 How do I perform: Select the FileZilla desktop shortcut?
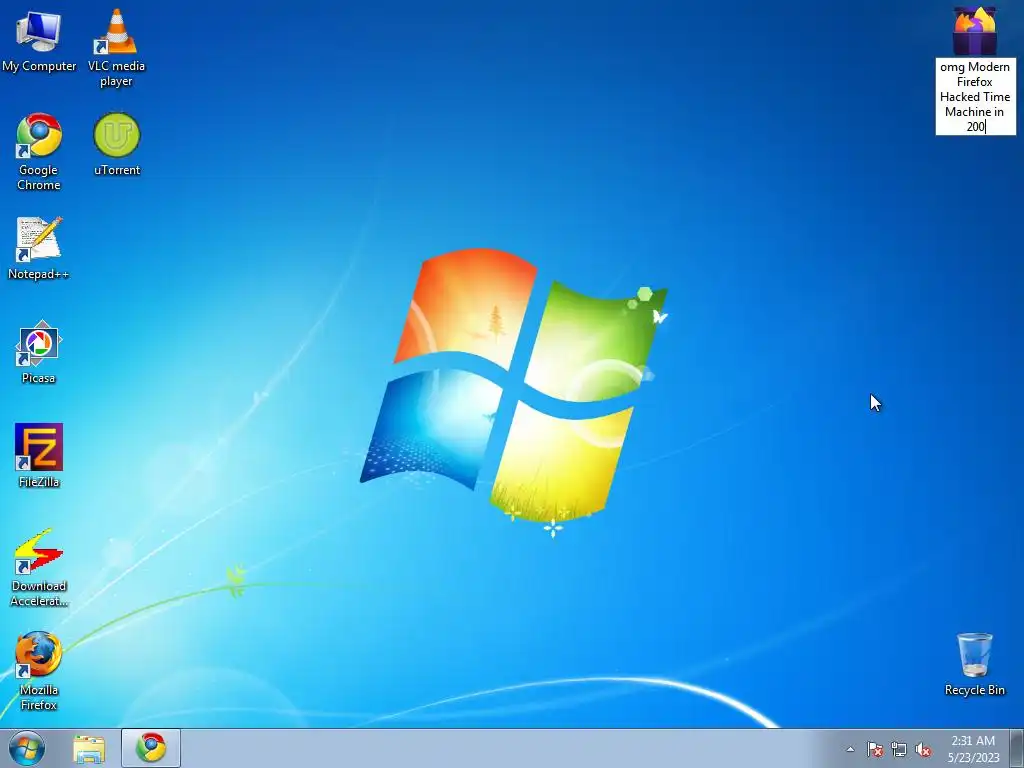[39, 456]
